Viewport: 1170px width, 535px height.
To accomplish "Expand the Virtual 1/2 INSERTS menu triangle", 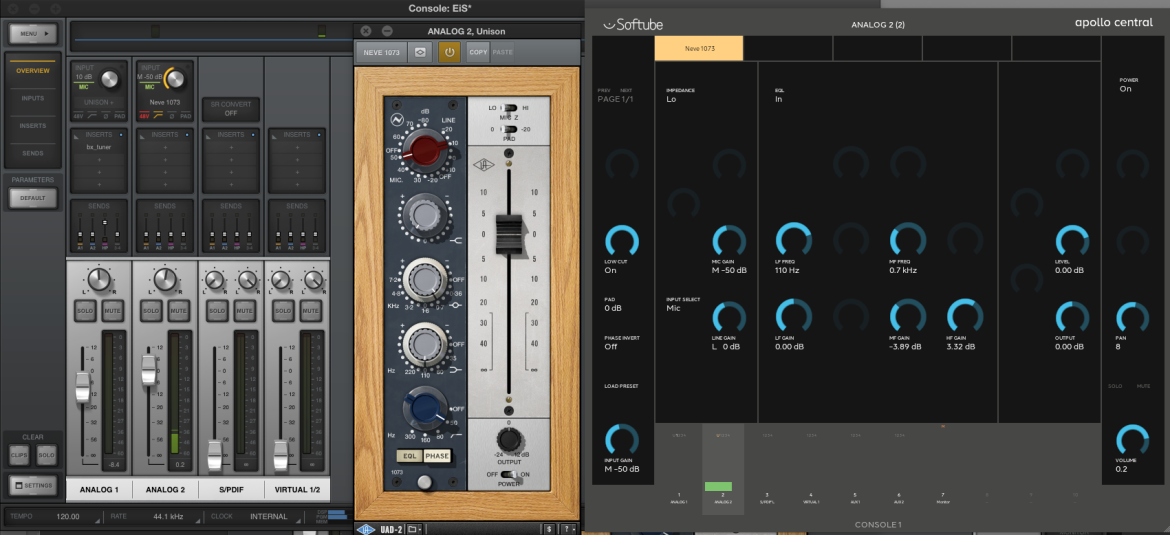I will [x=274, y=135].
